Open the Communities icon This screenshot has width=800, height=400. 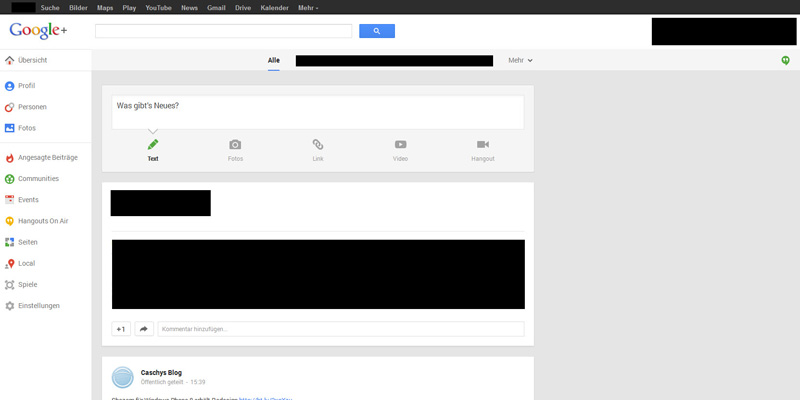[x=9, y=179]
